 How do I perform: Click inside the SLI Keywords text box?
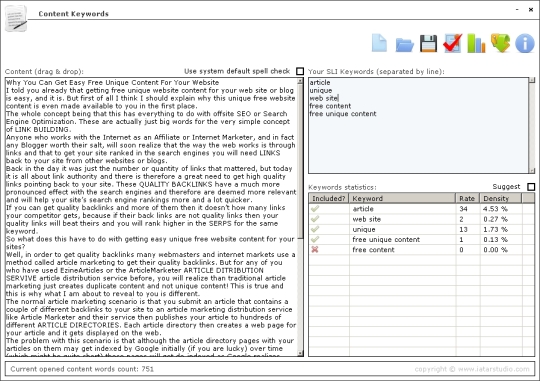point(418,125)
